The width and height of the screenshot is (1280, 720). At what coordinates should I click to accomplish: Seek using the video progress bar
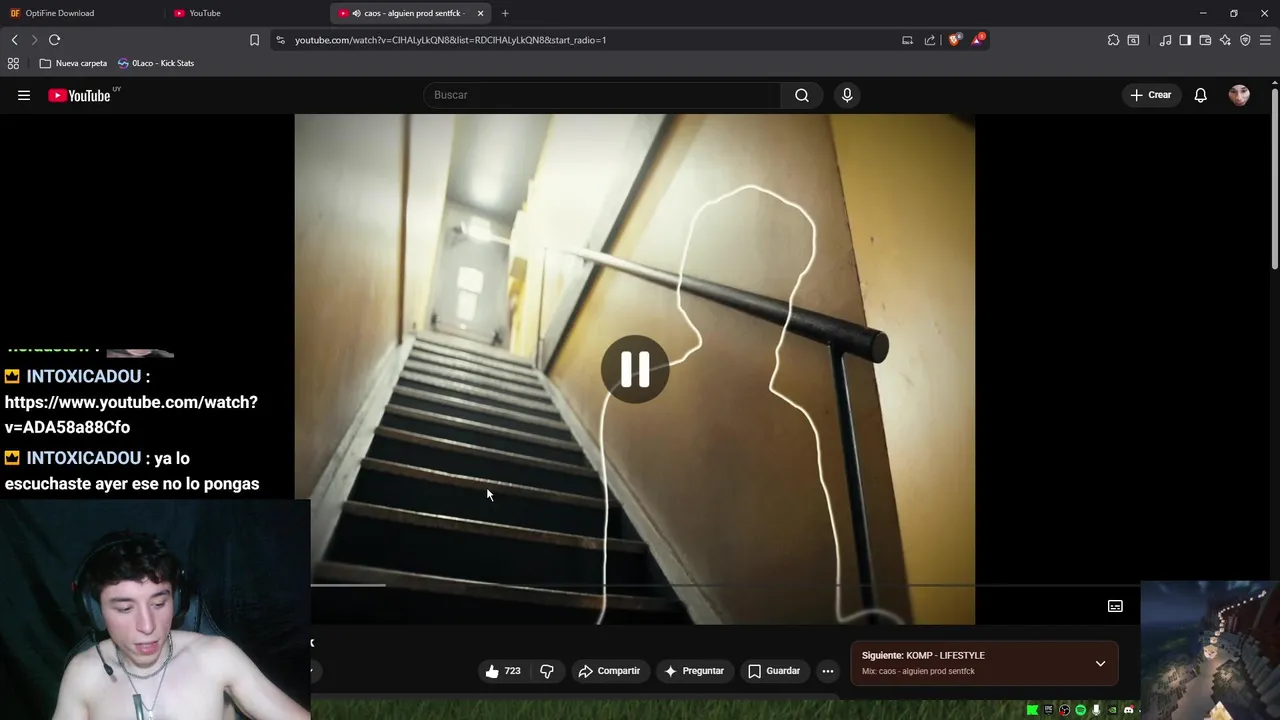[x=725, y=585]
